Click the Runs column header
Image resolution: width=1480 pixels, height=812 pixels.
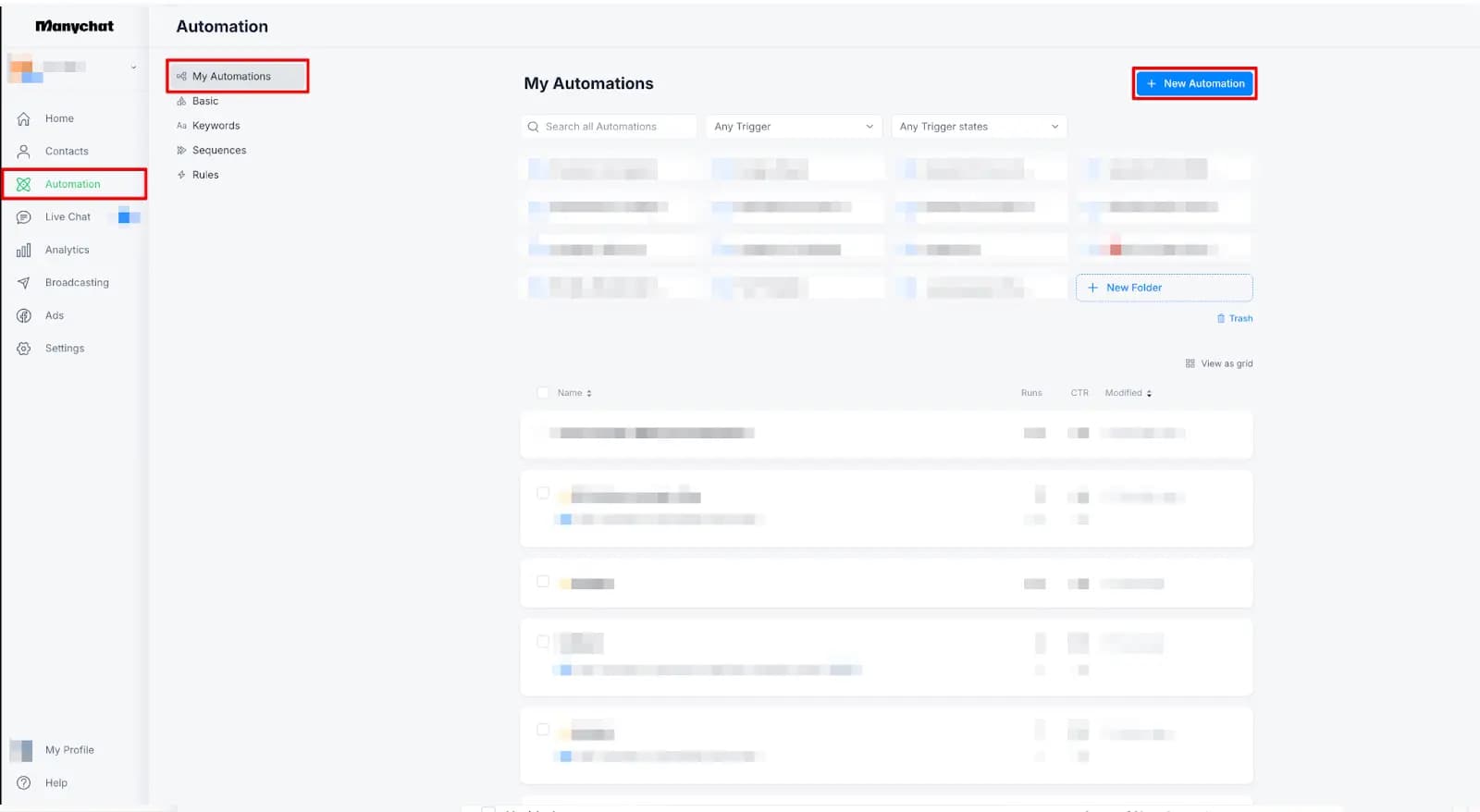tap(1031, 393)
